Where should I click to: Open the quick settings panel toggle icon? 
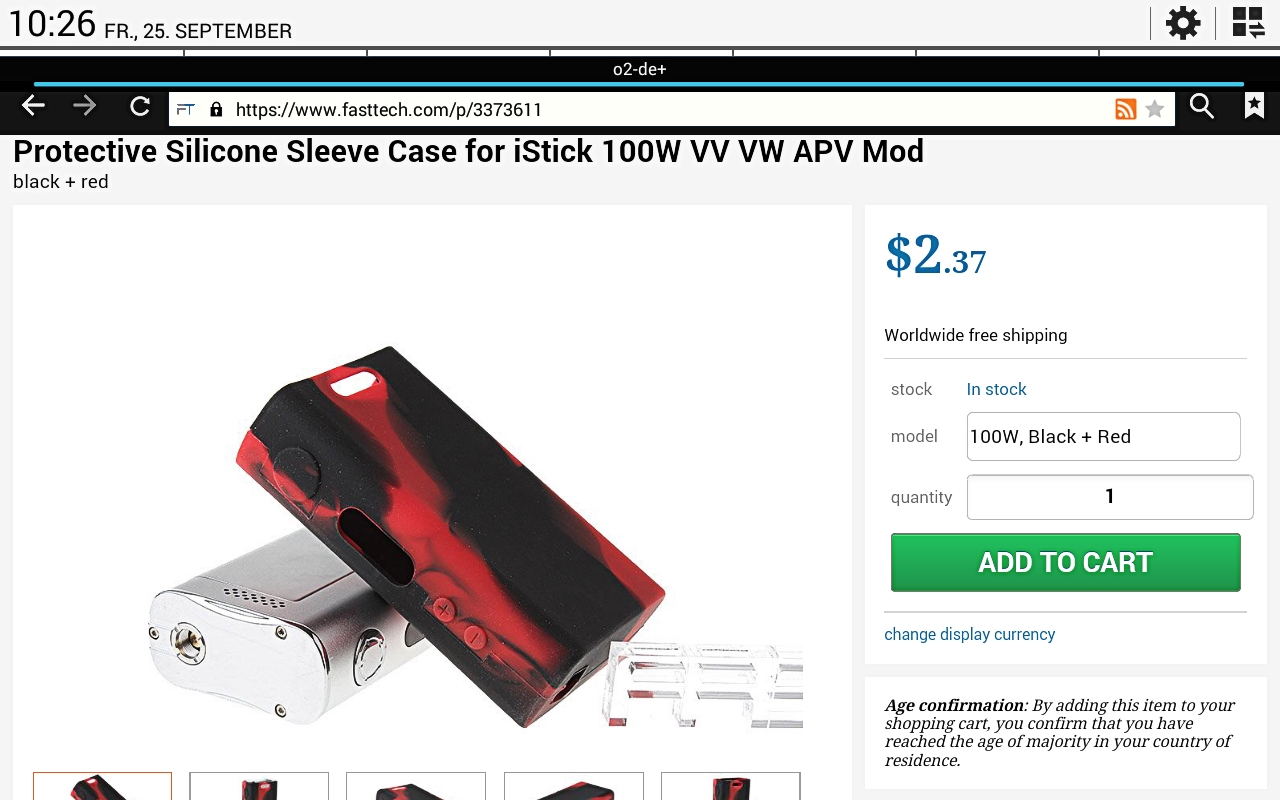(x=1248, y=22)
